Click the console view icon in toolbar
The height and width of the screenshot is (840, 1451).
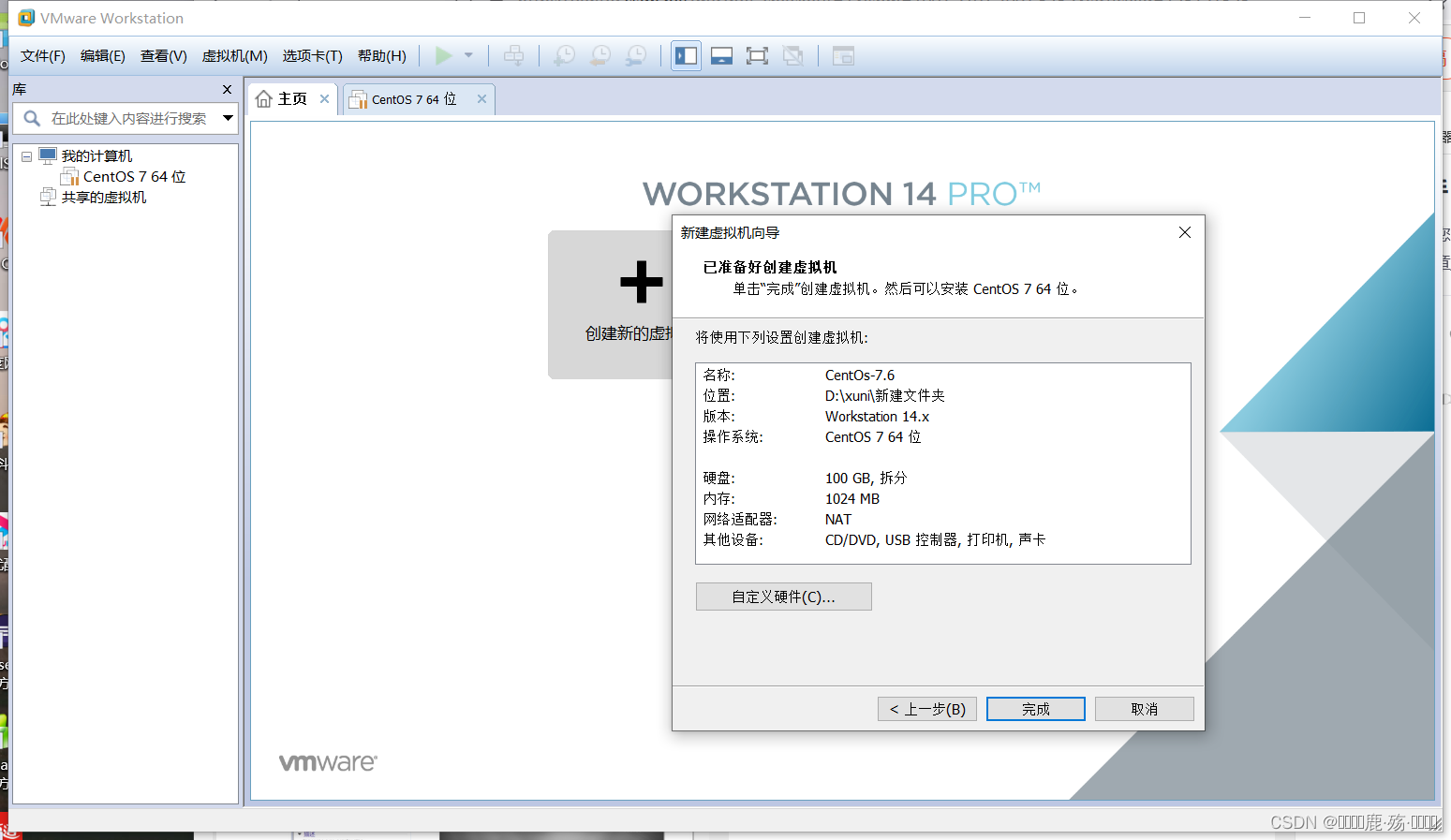pyautogui.click(x=843, y=56)
